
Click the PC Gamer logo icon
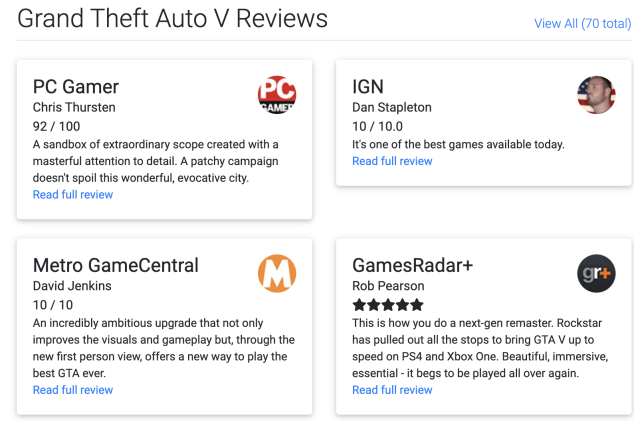(277, 95)
